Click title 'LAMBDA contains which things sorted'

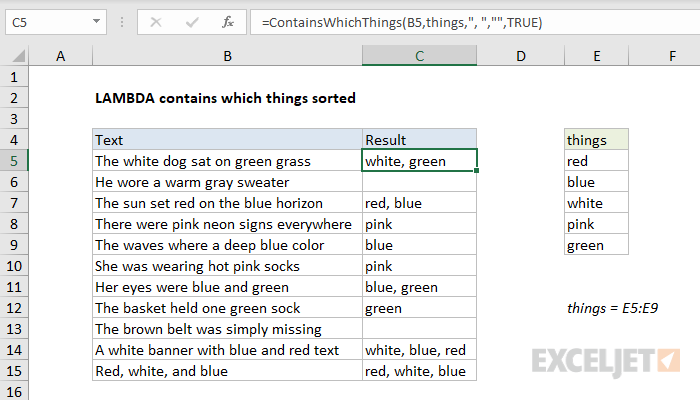pyautogui.click(x=225, y=98)
